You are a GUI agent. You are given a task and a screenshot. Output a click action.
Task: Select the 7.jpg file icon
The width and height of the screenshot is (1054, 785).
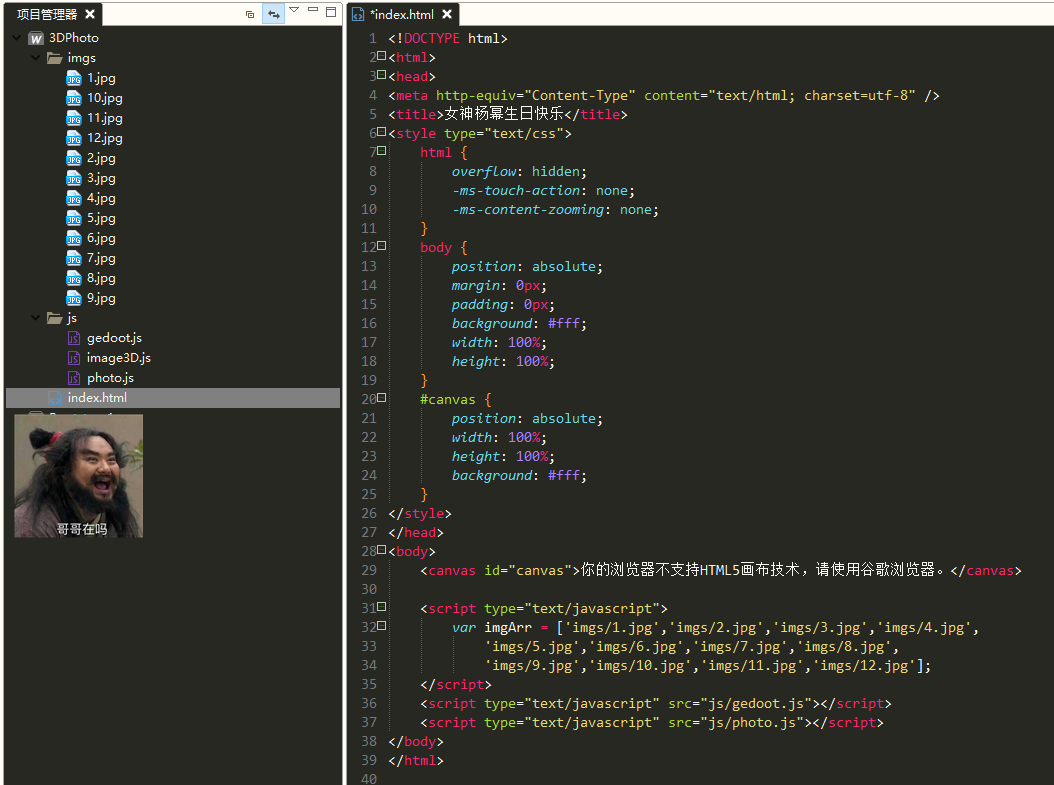coord(74,259)
